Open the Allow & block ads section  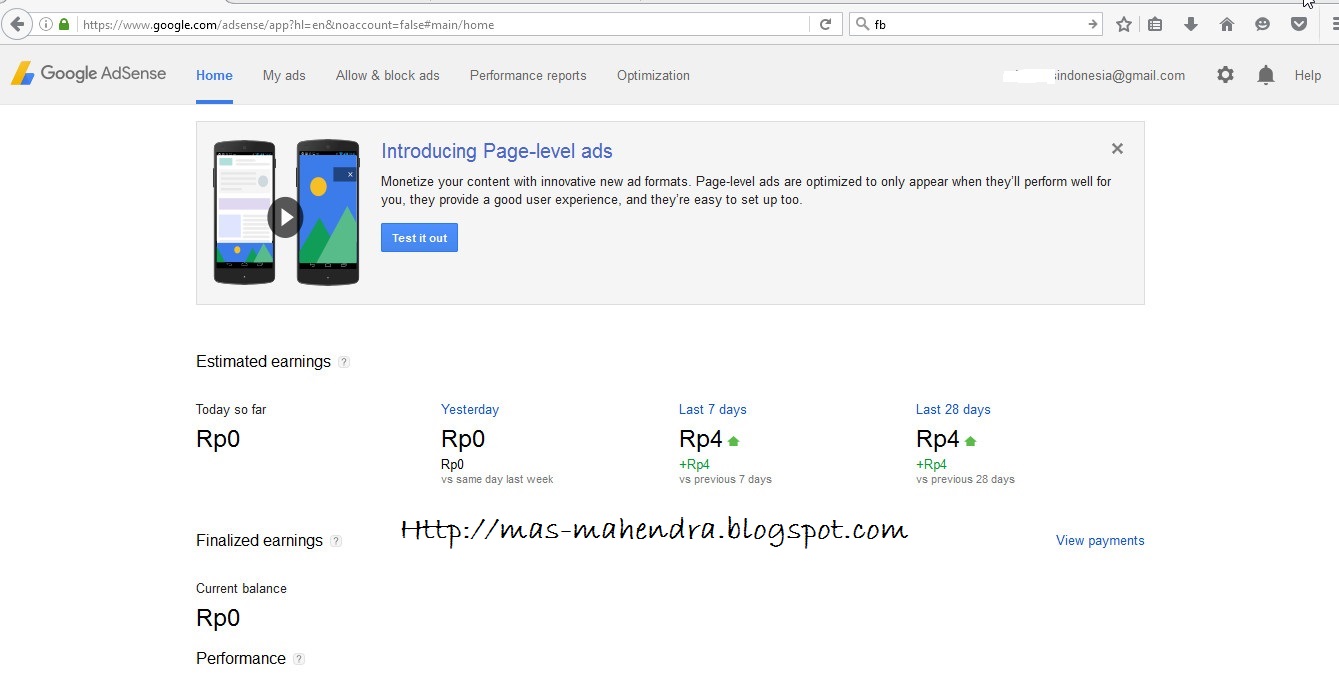(x=387, y=75)
